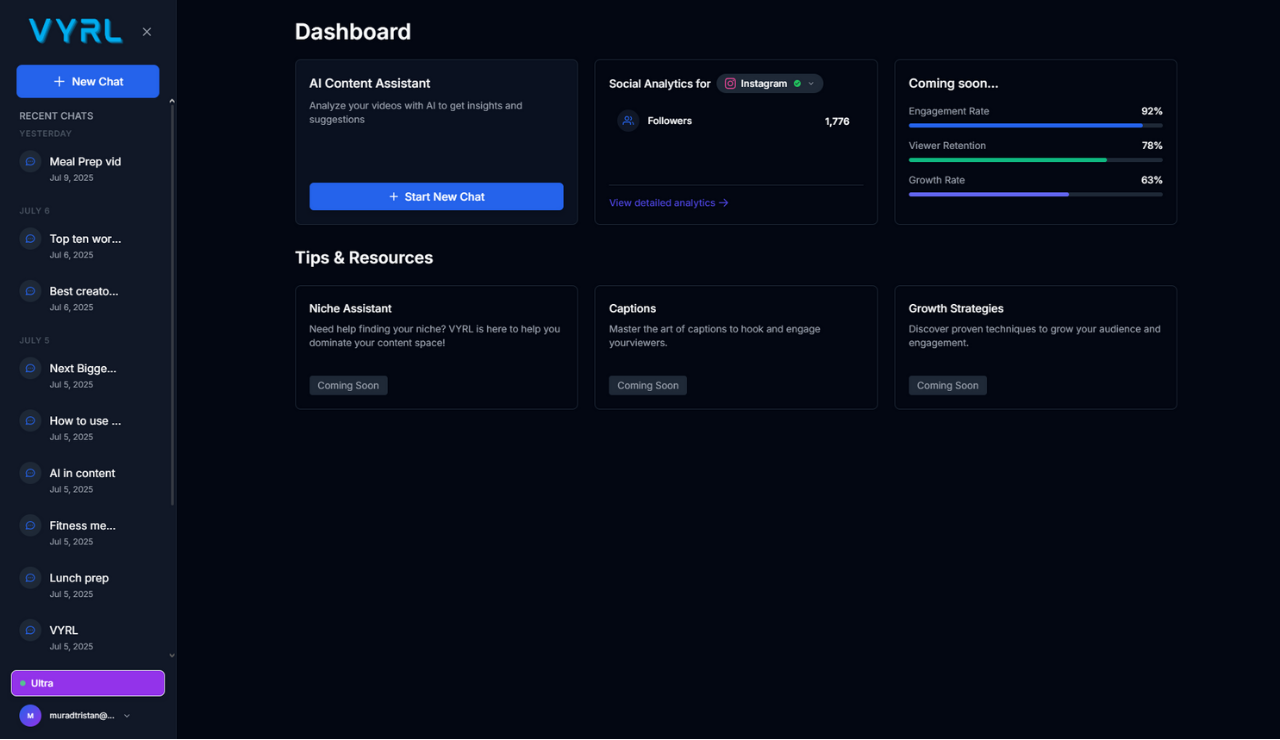
Task: Click the 92% engagement value
Action: coord(1152,111)
